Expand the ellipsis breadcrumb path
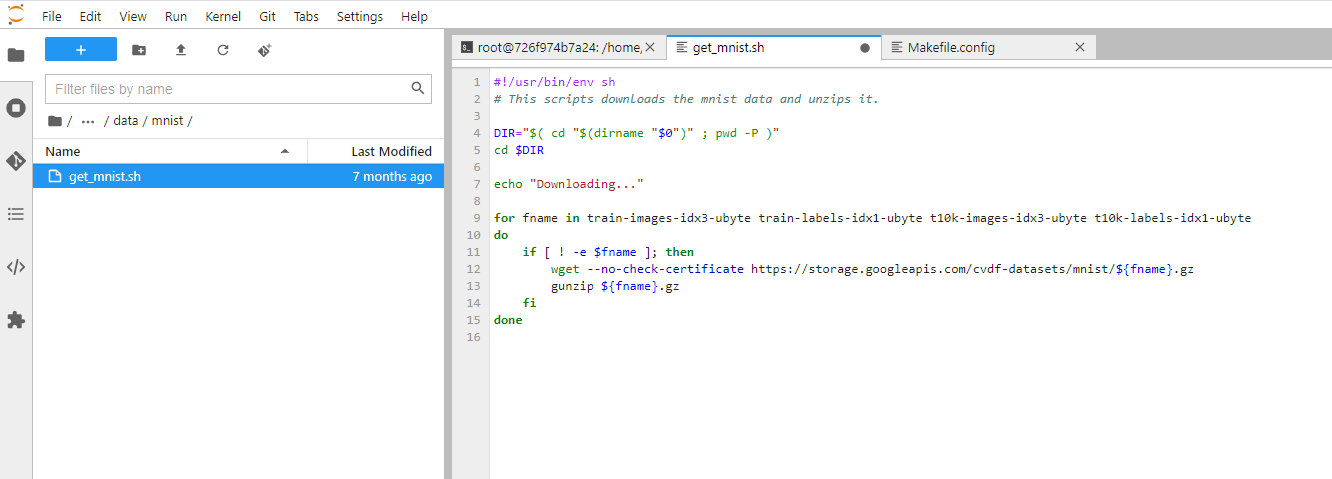This screenshot has height=479, width=1332. [87, 120]
